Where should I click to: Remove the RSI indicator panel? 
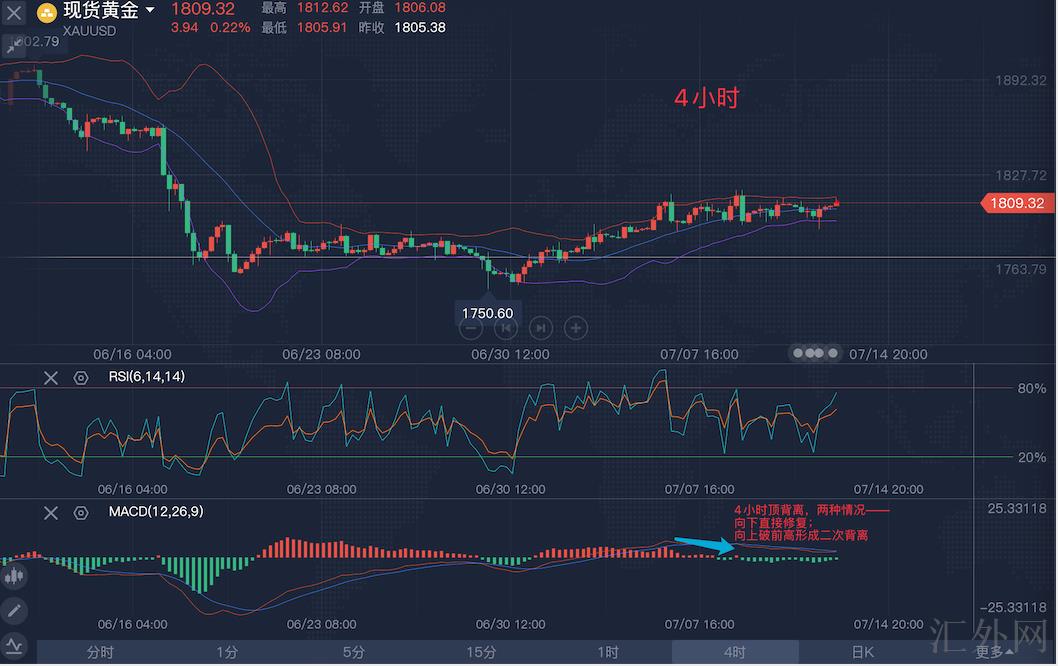click(51, 377)
